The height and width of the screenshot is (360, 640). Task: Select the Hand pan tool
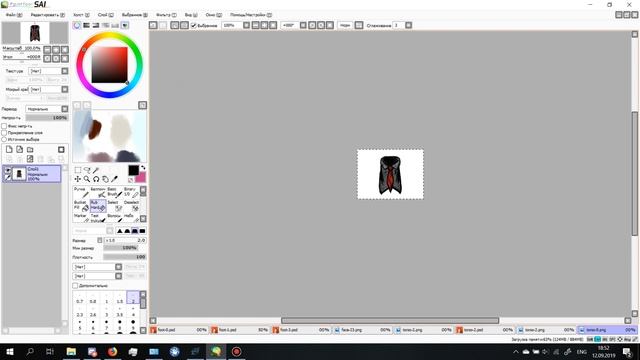[x=105, y=179]
